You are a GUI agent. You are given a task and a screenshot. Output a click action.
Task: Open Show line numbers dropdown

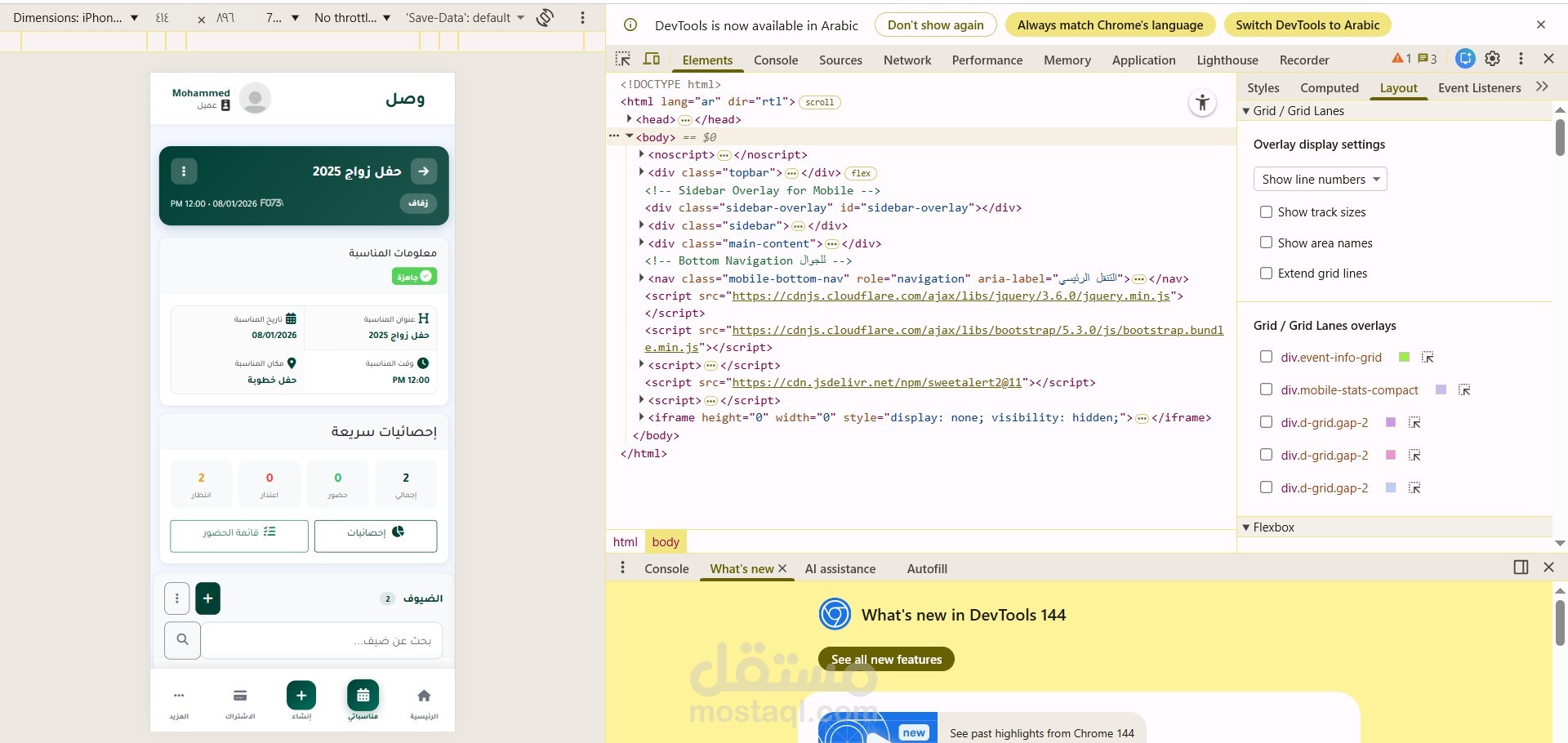coord(1320,180)
